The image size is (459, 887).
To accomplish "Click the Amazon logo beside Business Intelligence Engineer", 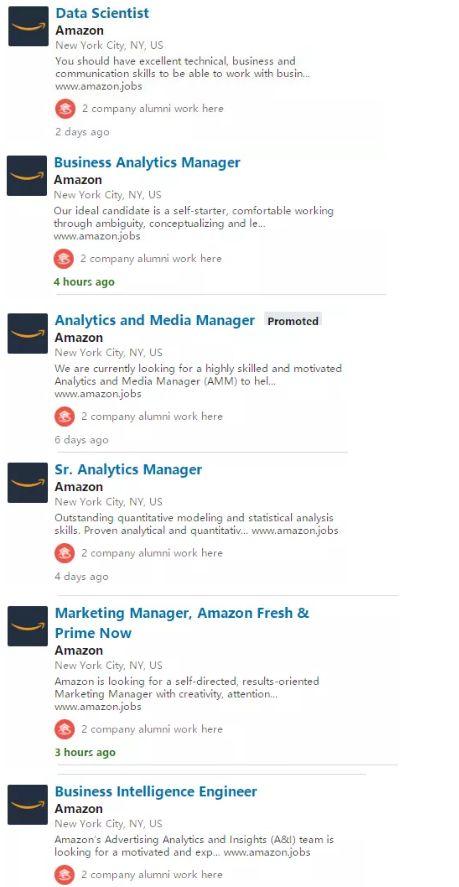I will [x=28, y=804].
